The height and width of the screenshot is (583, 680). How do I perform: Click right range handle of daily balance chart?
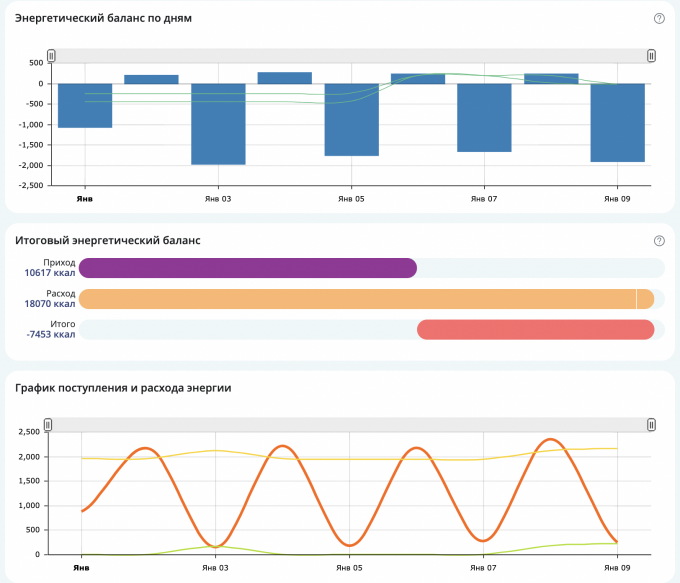tap(651, 56)
